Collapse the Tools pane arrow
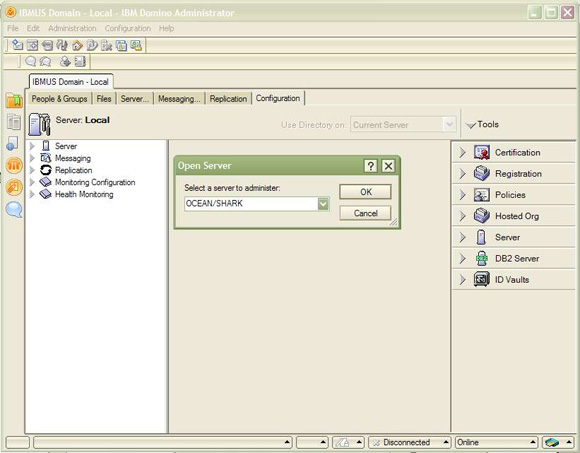The width and height of the screenshot is (580, 453). (x=471, y=125)
